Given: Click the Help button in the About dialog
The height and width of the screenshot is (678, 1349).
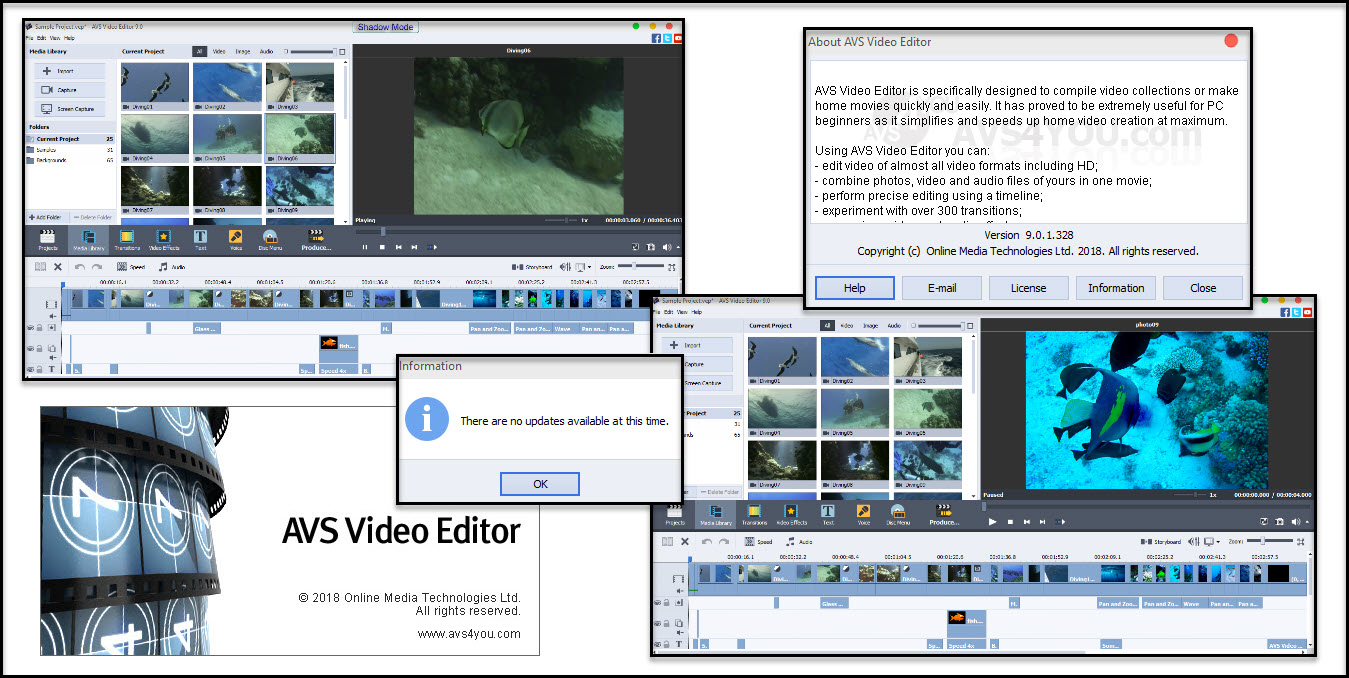Looking at the screenshot, I should pyautogui.click(x=854, y=288).
